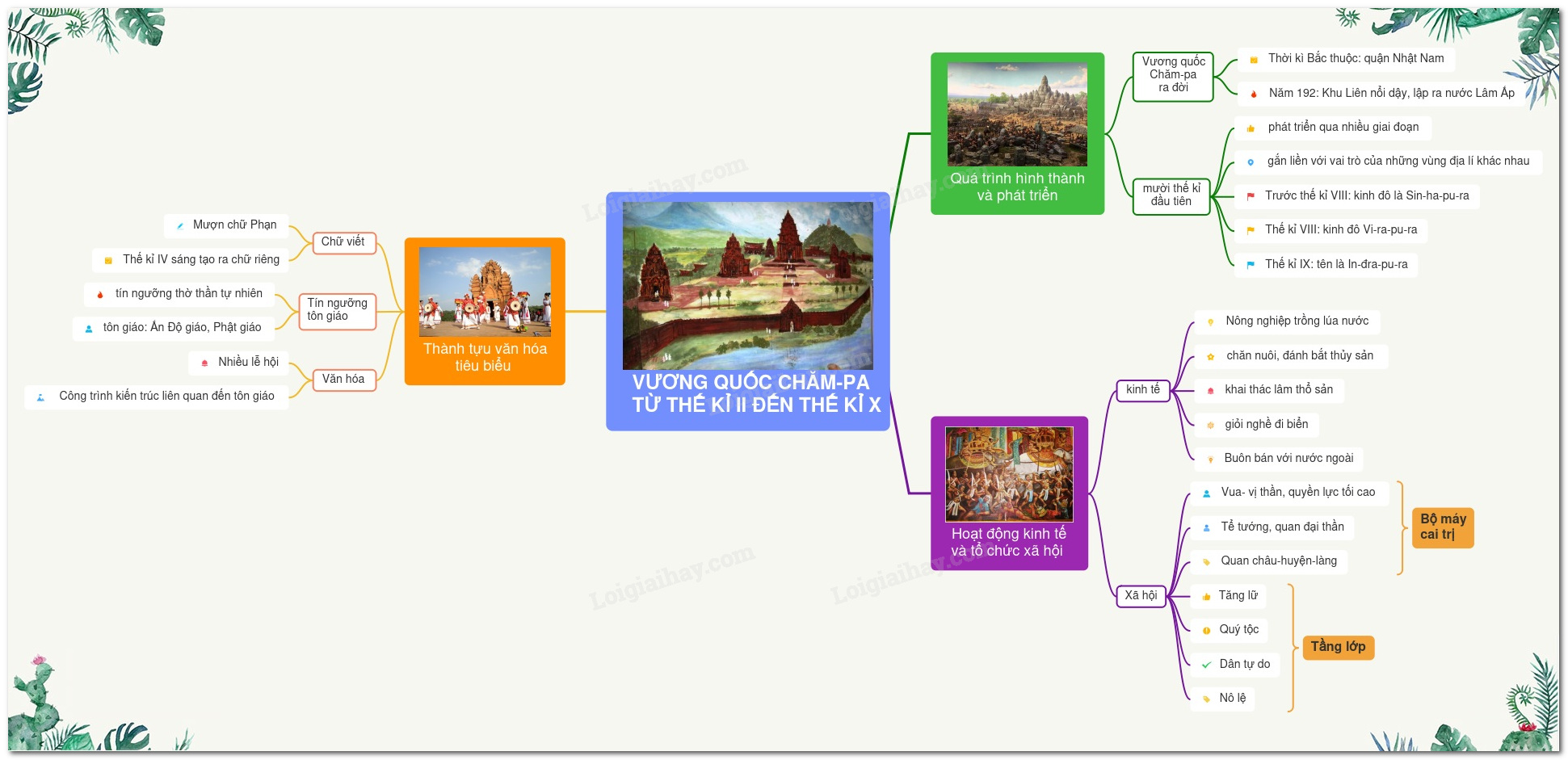Click the "kinh tế" branch node
This screenshot has width=1568, height=760.
tap(1142, 390)
